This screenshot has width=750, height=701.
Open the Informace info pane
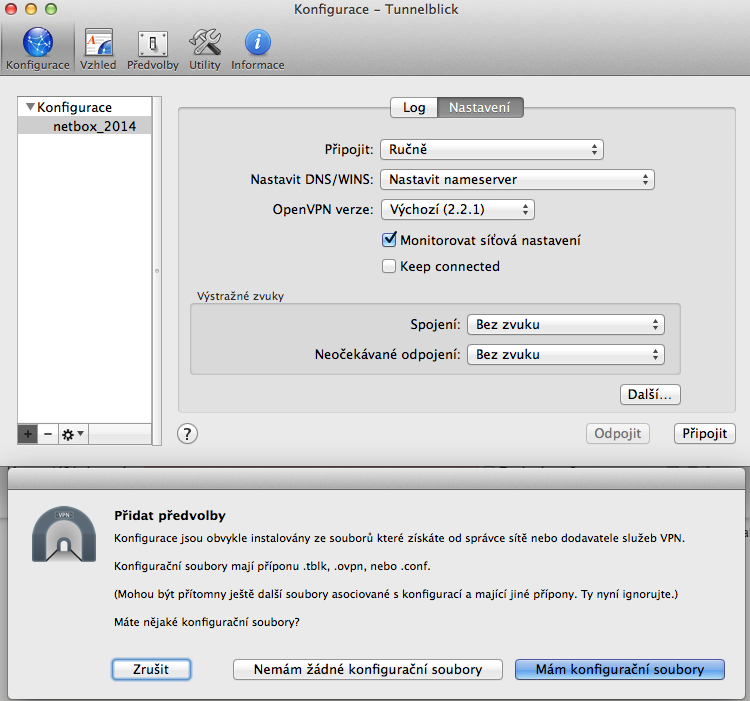pyautogui.click(x=257, y=47)
